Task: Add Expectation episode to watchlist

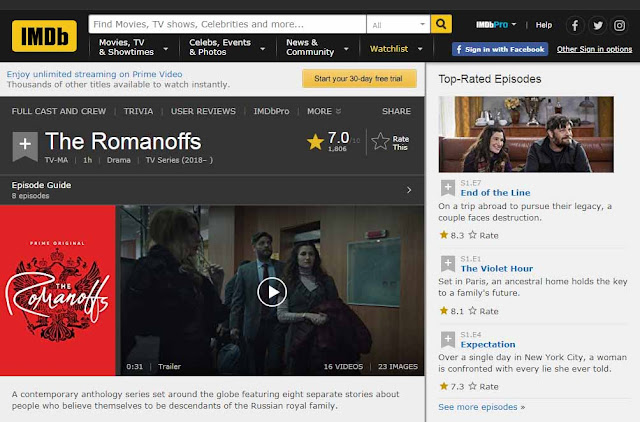Action: tap(448, 340)
